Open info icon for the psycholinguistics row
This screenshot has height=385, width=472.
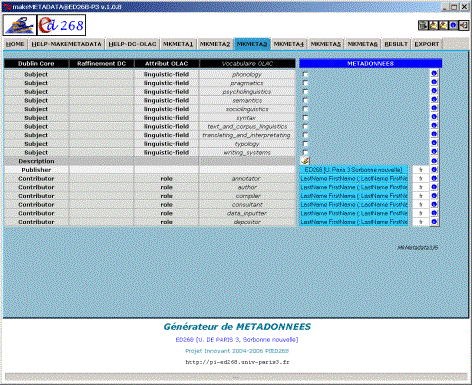(x=434, y=91)
